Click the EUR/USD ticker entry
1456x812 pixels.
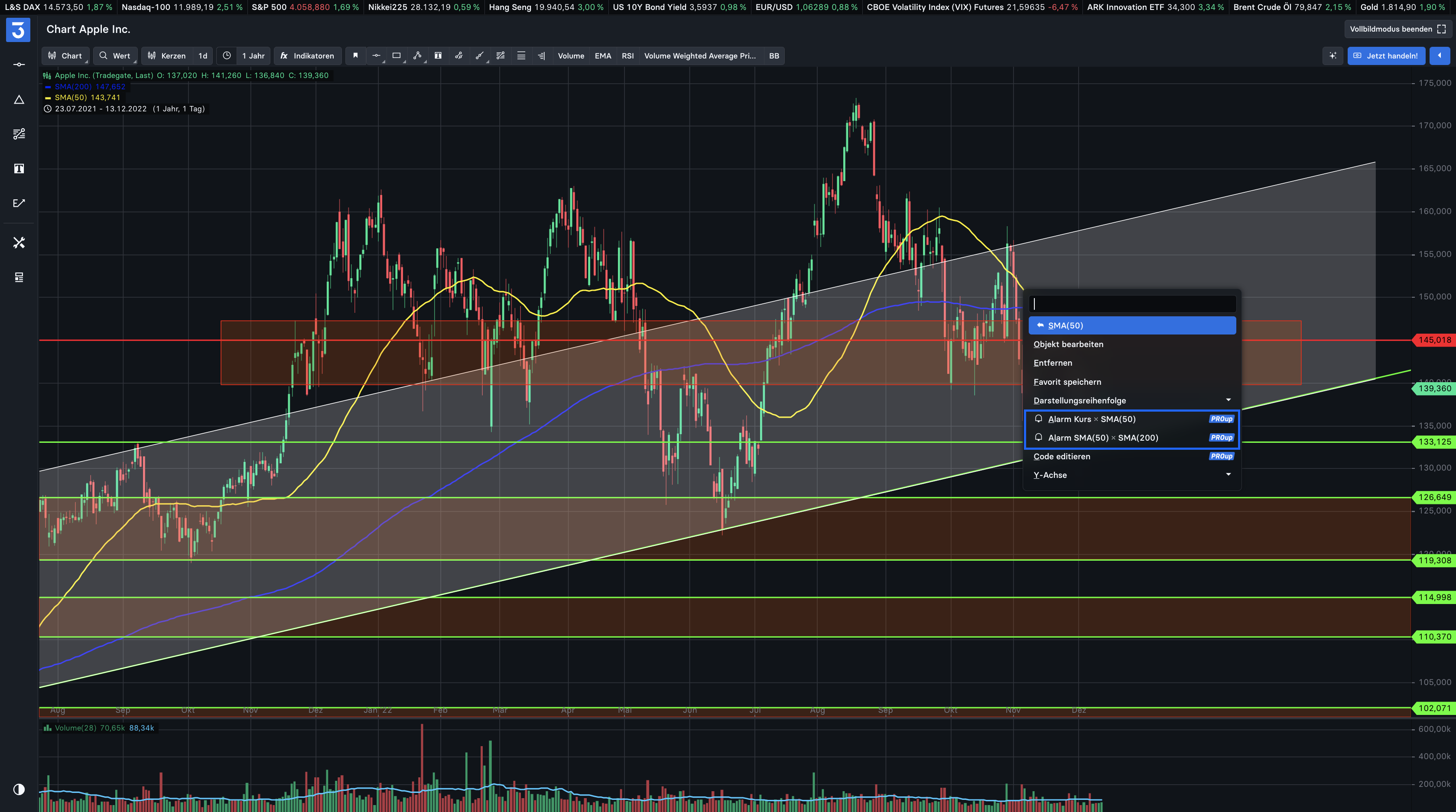pyautogui.click(x=806, y=7)
